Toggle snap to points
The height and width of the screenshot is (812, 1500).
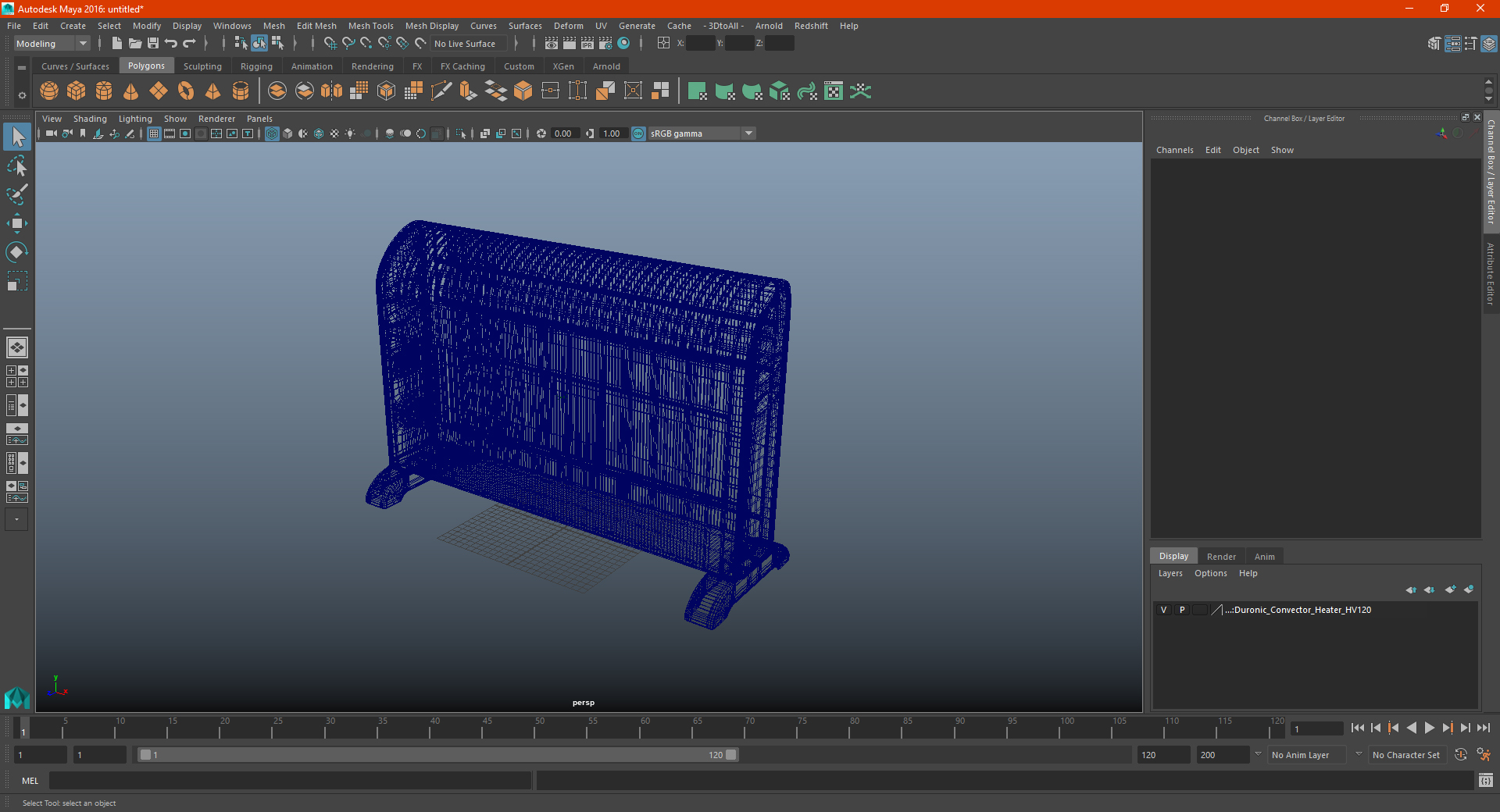366,44
